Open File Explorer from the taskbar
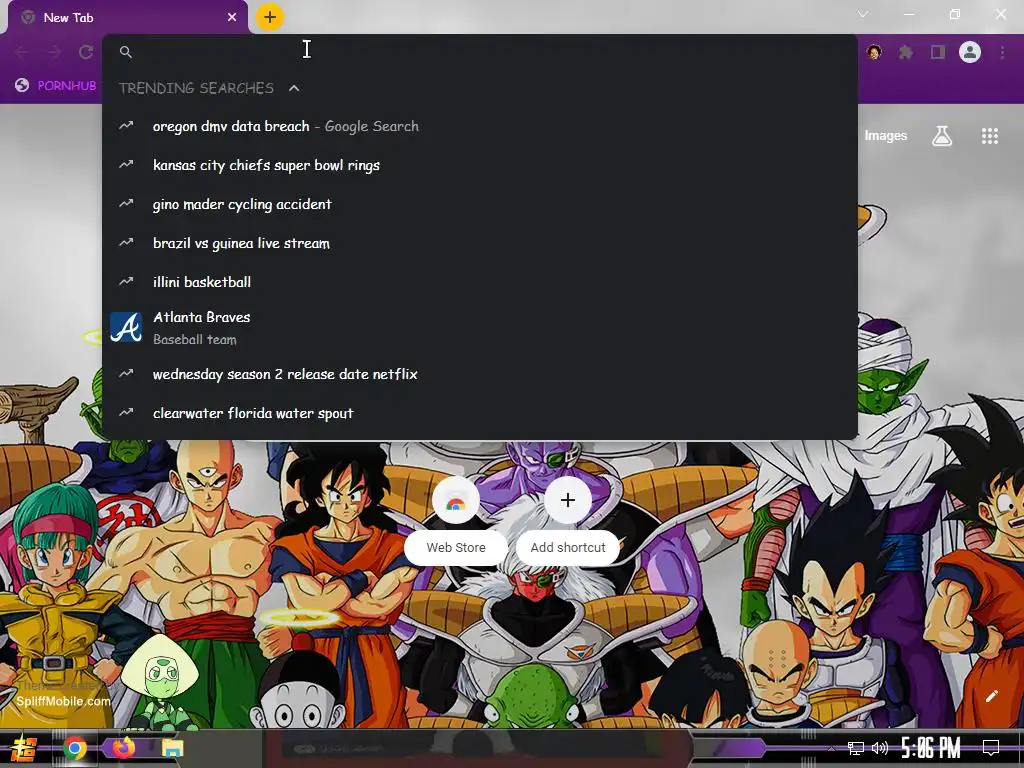 pyautogui.click(x=172, y=748)
